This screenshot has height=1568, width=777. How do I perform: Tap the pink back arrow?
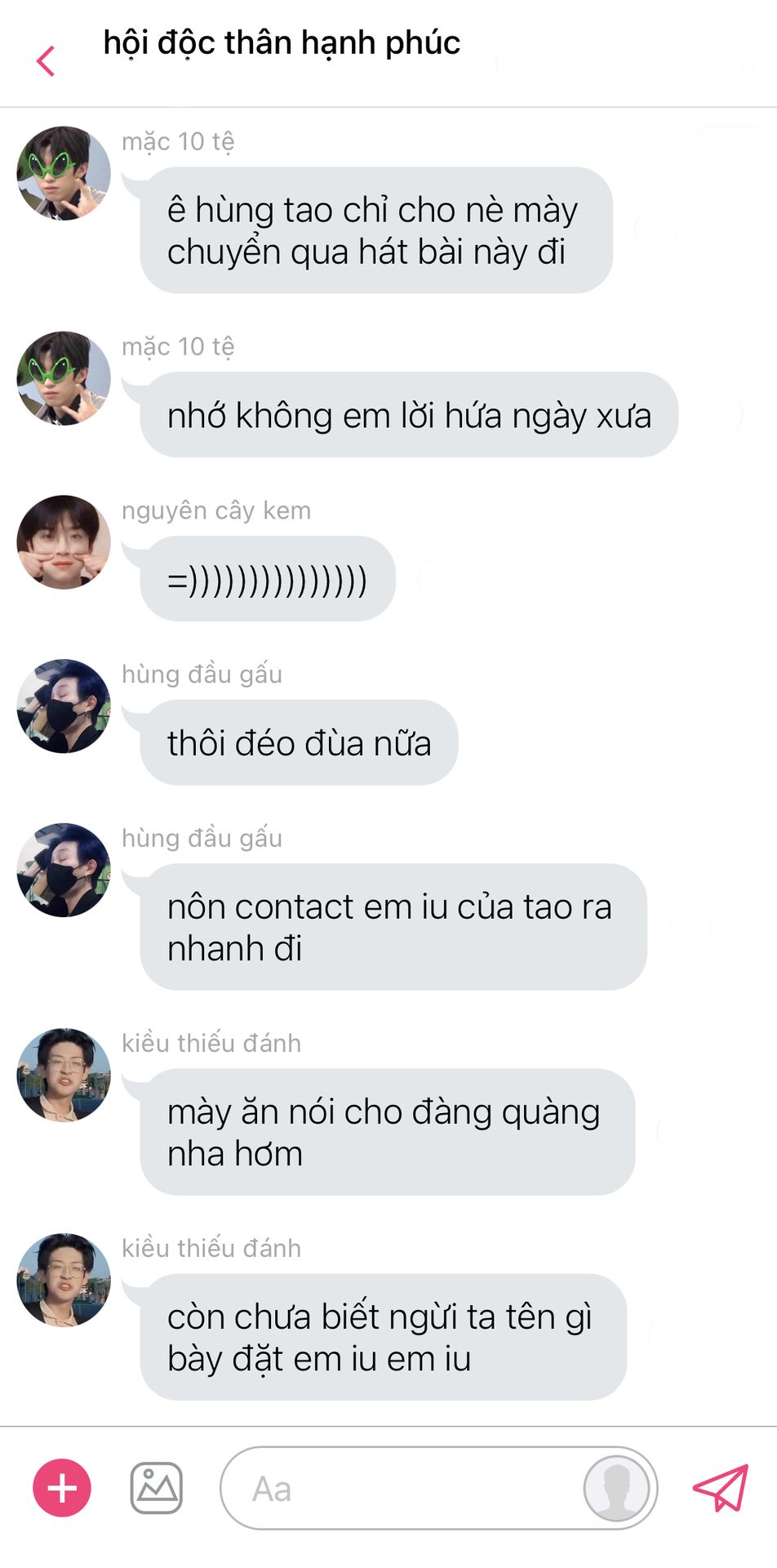coord(46,61)
